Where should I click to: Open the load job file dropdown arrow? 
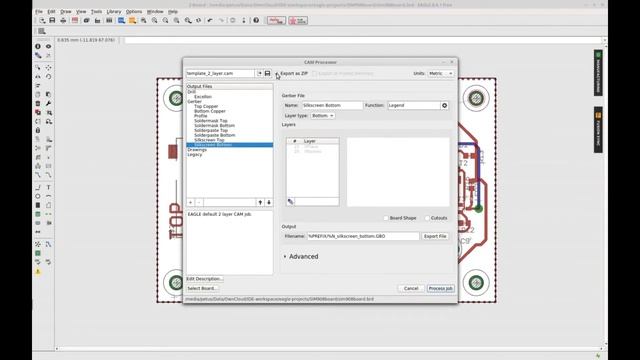tap(259, 73)
